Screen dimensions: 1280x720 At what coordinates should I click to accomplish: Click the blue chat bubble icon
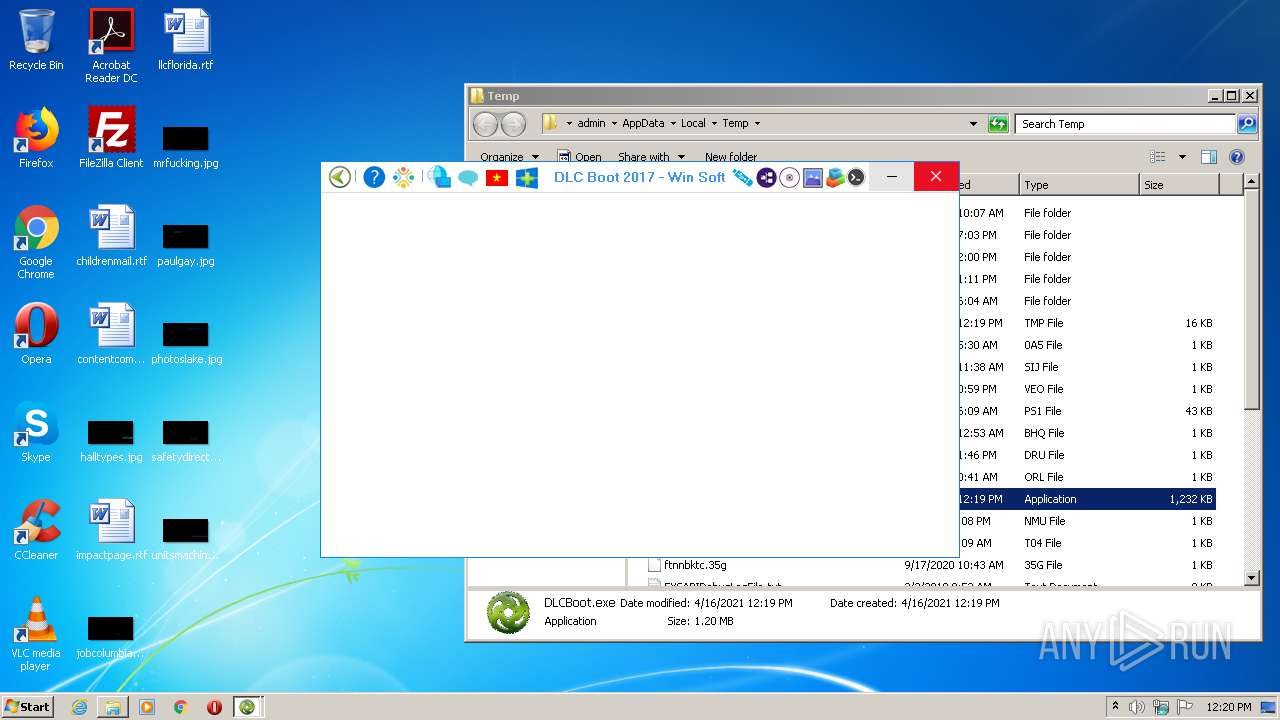468,178
